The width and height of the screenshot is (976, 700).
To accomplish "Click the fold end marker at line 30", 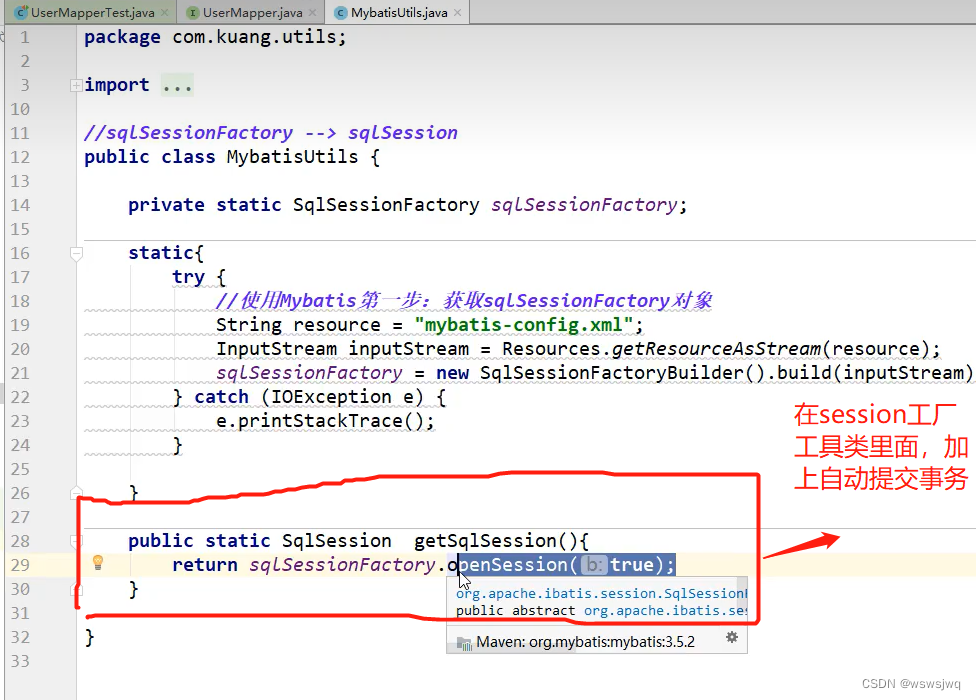I will coord(76,589).
